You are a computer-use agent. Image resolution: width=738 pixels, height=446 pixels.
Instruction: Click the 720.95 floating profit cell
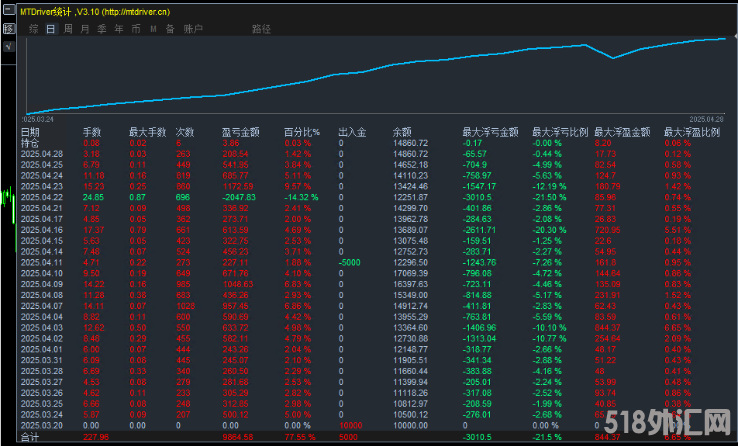click(x=608, y=230)
